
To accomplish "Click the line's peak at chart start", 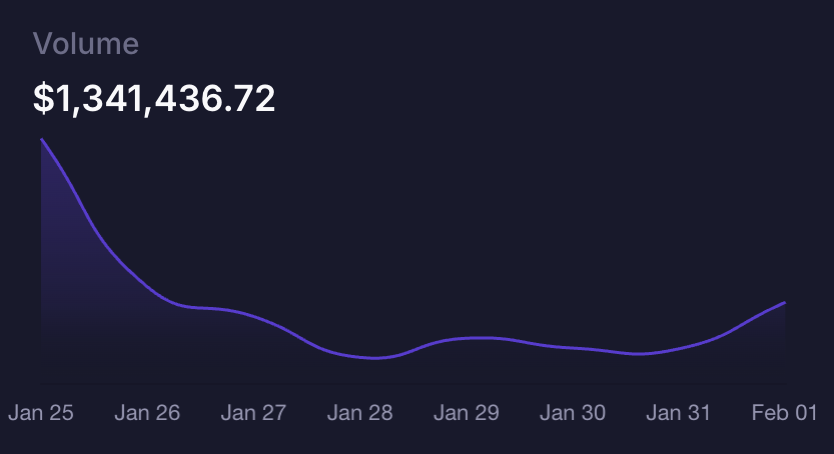I will coord(42,140).
